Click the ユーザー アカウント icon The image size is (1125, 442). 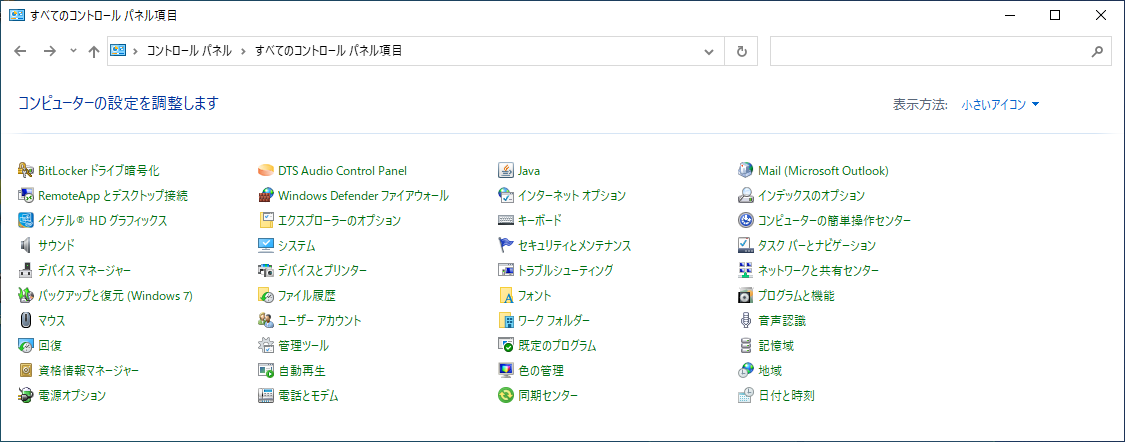click(266, 320)
